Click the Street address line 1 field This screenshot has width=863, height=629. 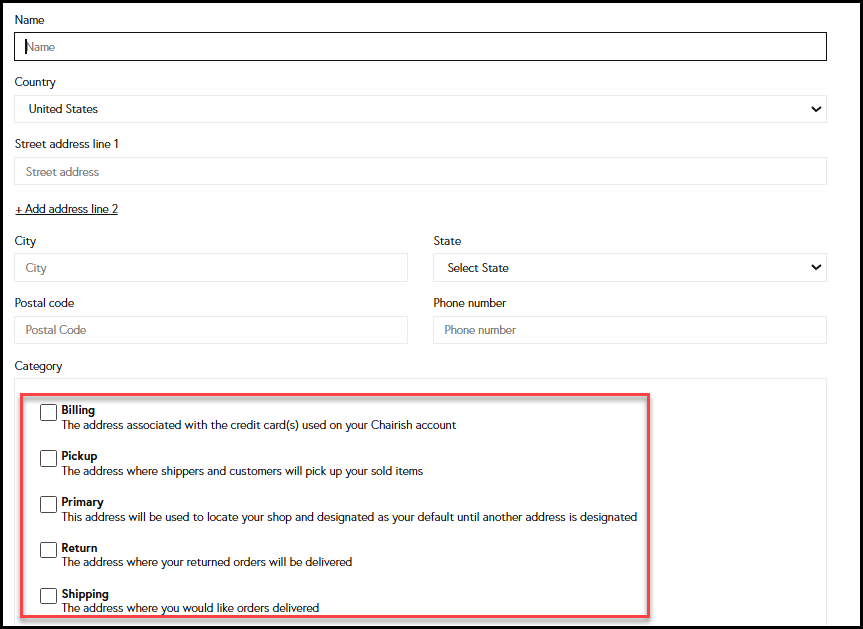(x=420, y=172)
